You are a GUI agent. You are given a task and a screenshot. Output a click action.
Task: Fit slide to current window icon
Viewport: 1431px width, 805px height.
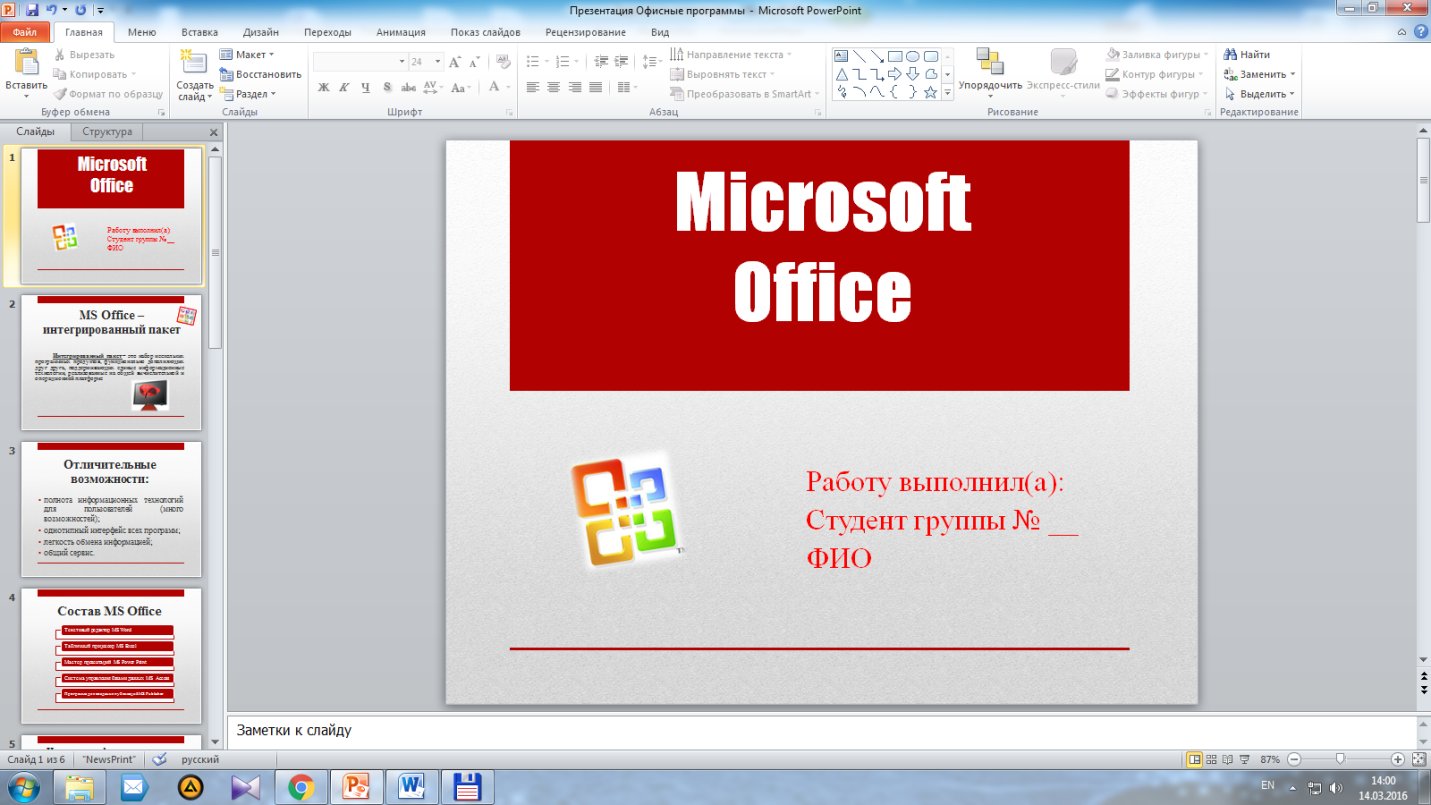tap(1418, 760)
